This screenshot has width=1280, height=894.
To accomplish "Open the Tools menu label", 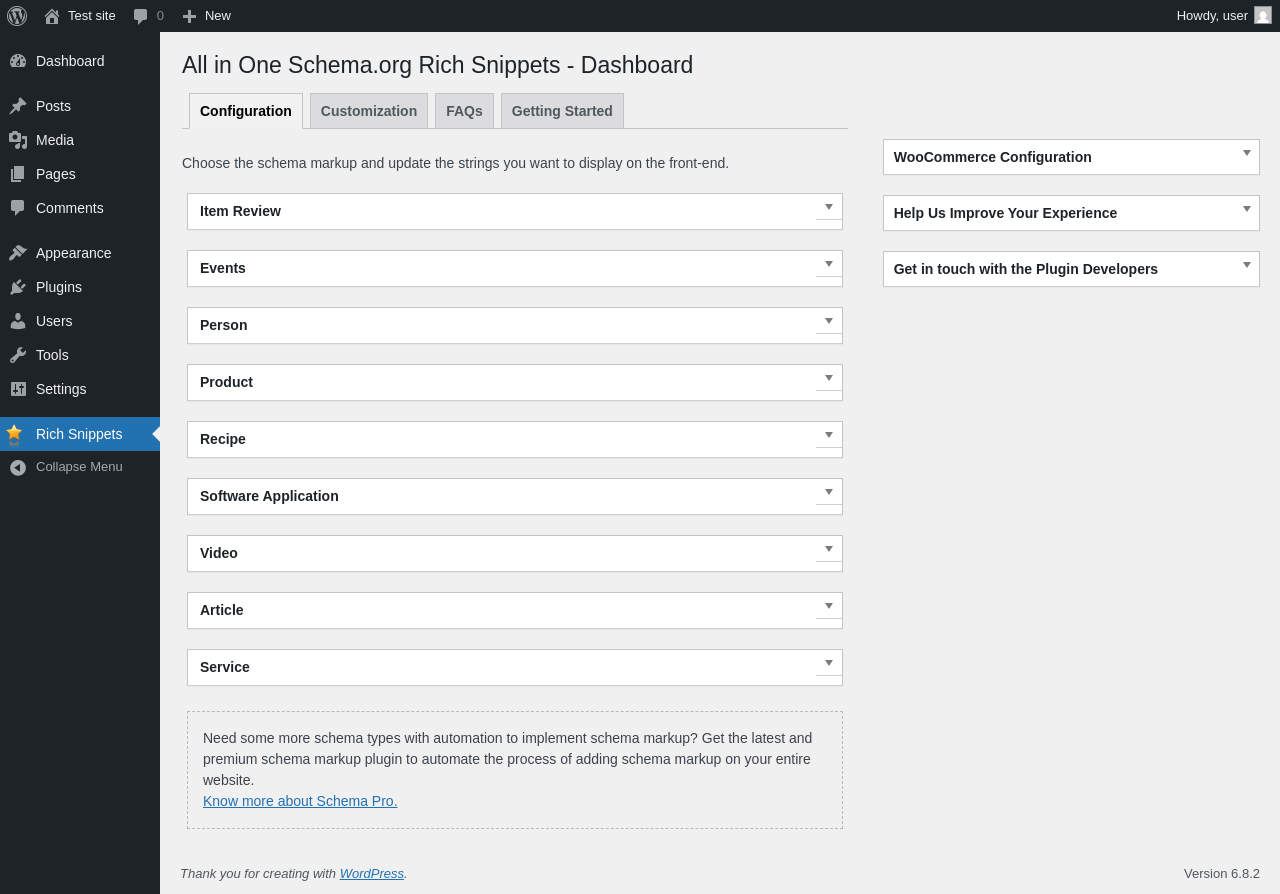I will pos(52,355).
